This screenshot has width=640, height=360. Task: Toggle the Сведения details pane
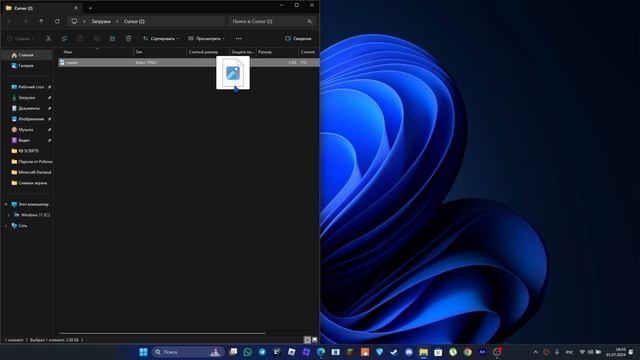[x=298, y=38]
